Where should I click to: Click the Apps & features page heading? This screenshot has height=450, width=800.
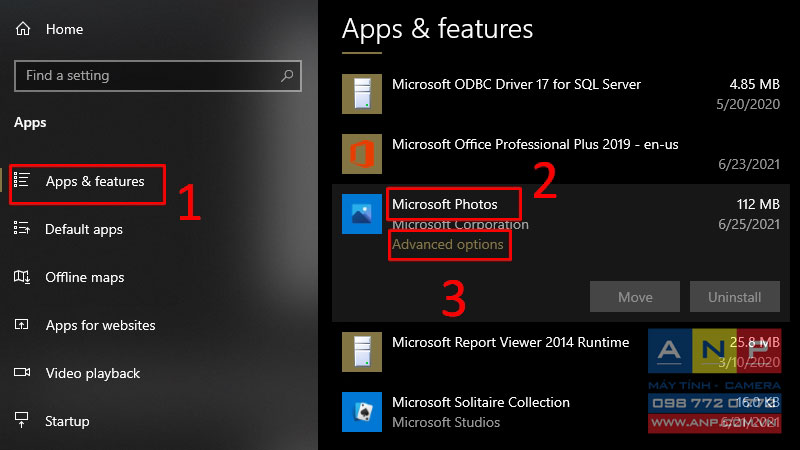point(437,29)
